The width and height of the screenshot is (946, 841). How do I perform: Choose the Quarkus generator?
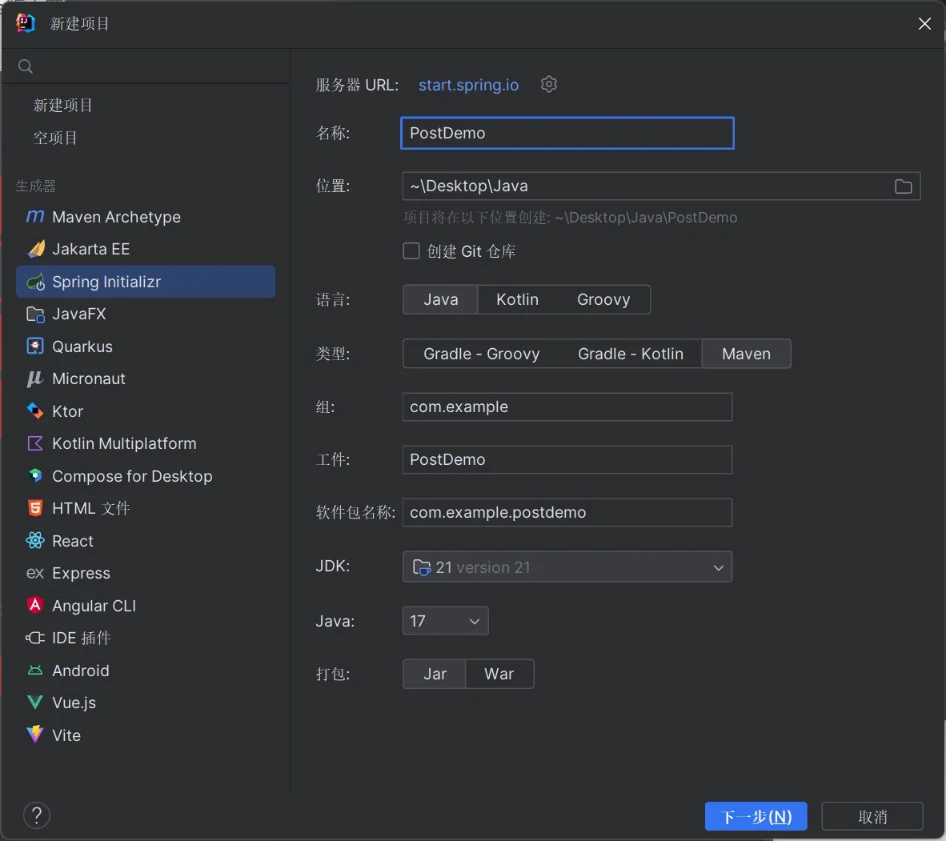coord(82,346)
